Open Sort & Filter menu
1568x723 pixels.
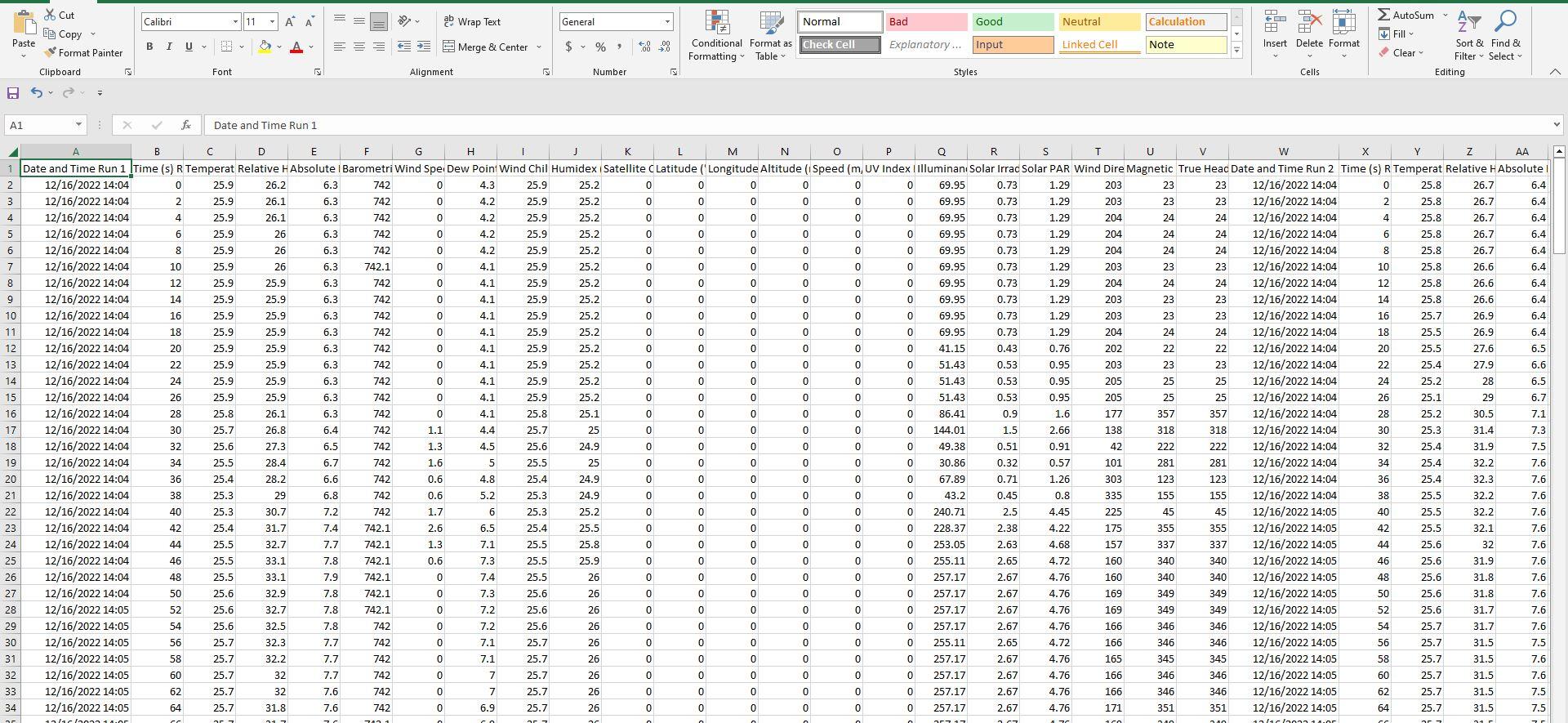[x=1469, y=35]
